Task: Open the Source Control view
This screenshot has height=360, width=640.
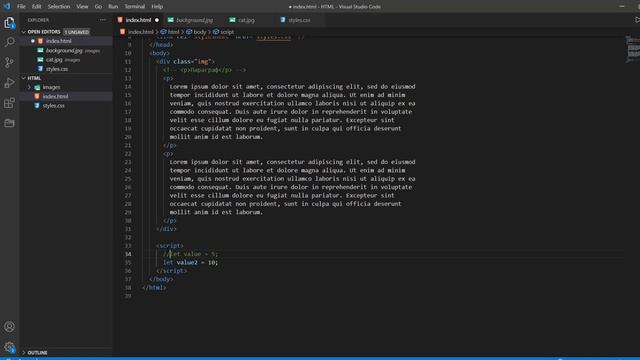Action: [x=9, y=62]
